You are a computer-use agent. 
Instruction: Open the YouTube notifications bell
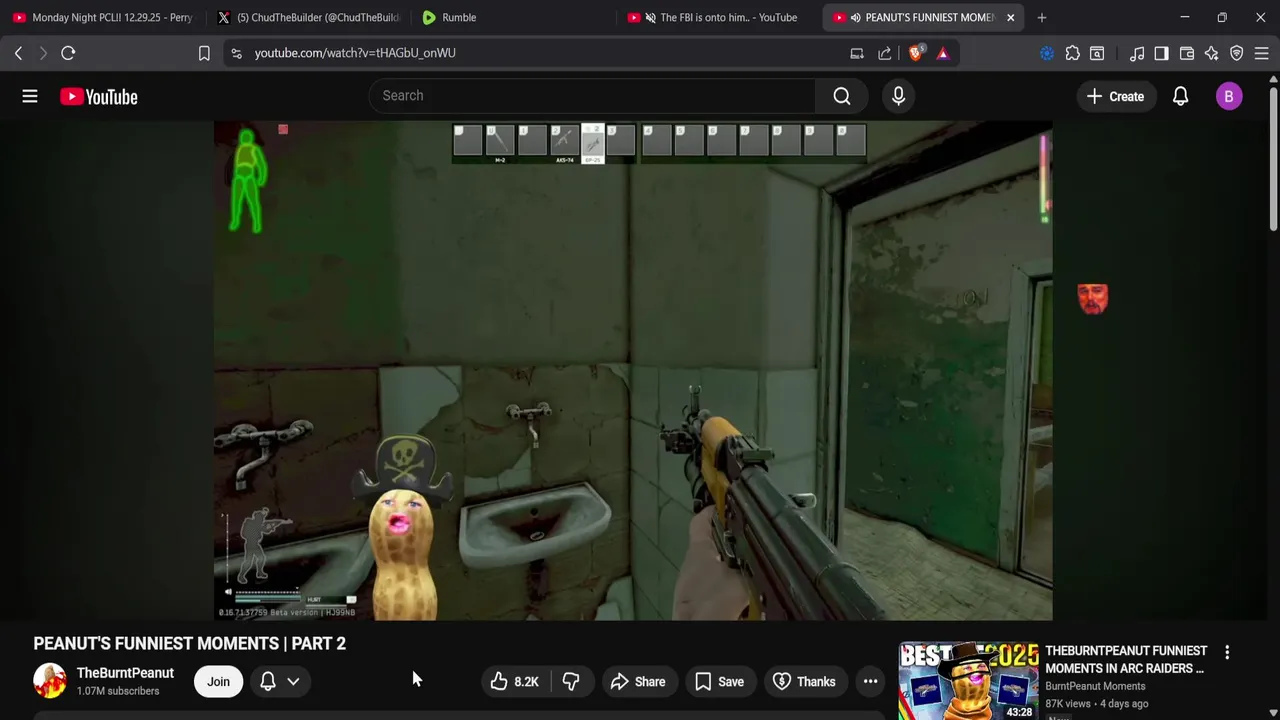tap(1180, 96)
